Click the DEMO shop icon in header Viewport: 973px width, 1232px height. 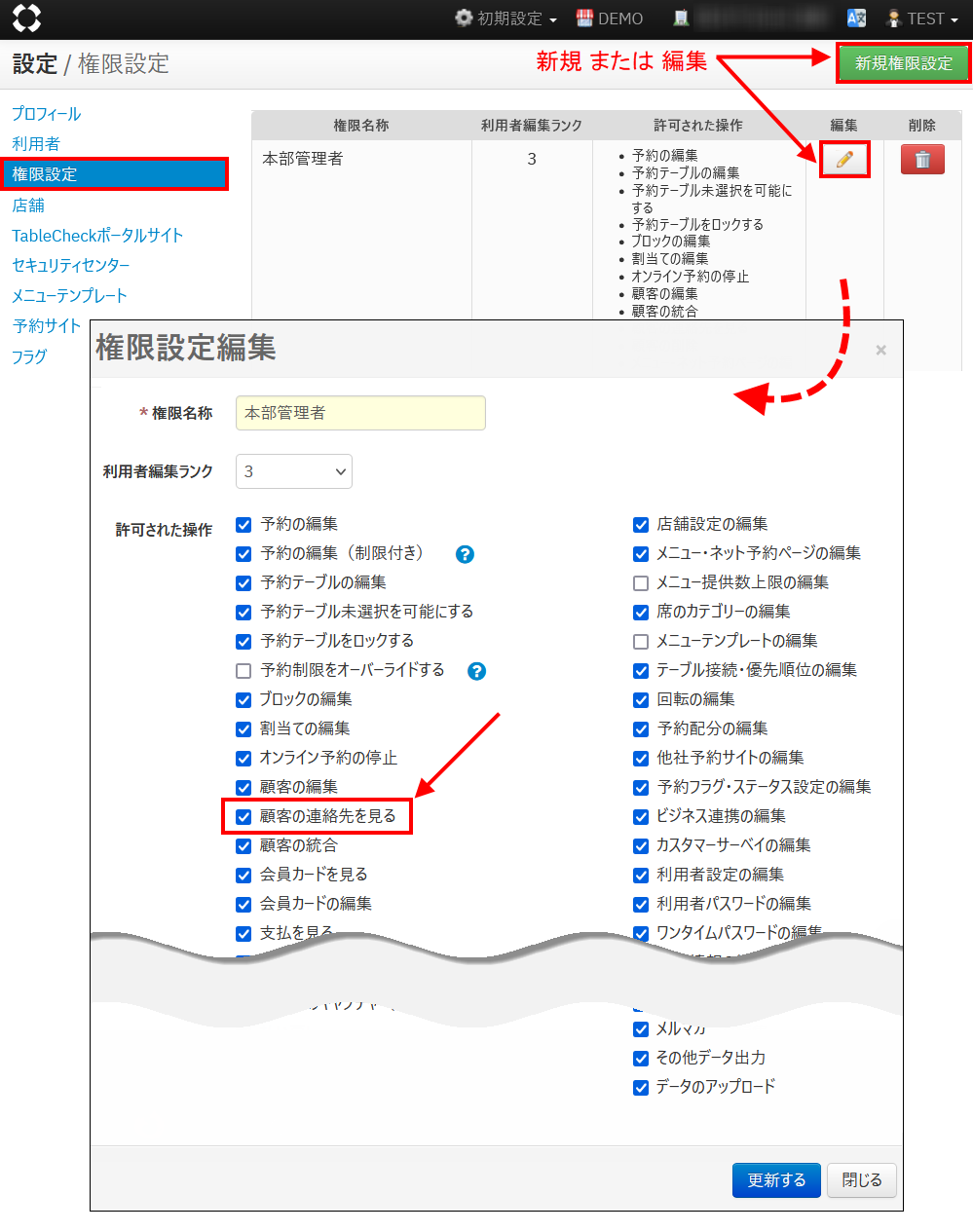(x=585, y=19)
